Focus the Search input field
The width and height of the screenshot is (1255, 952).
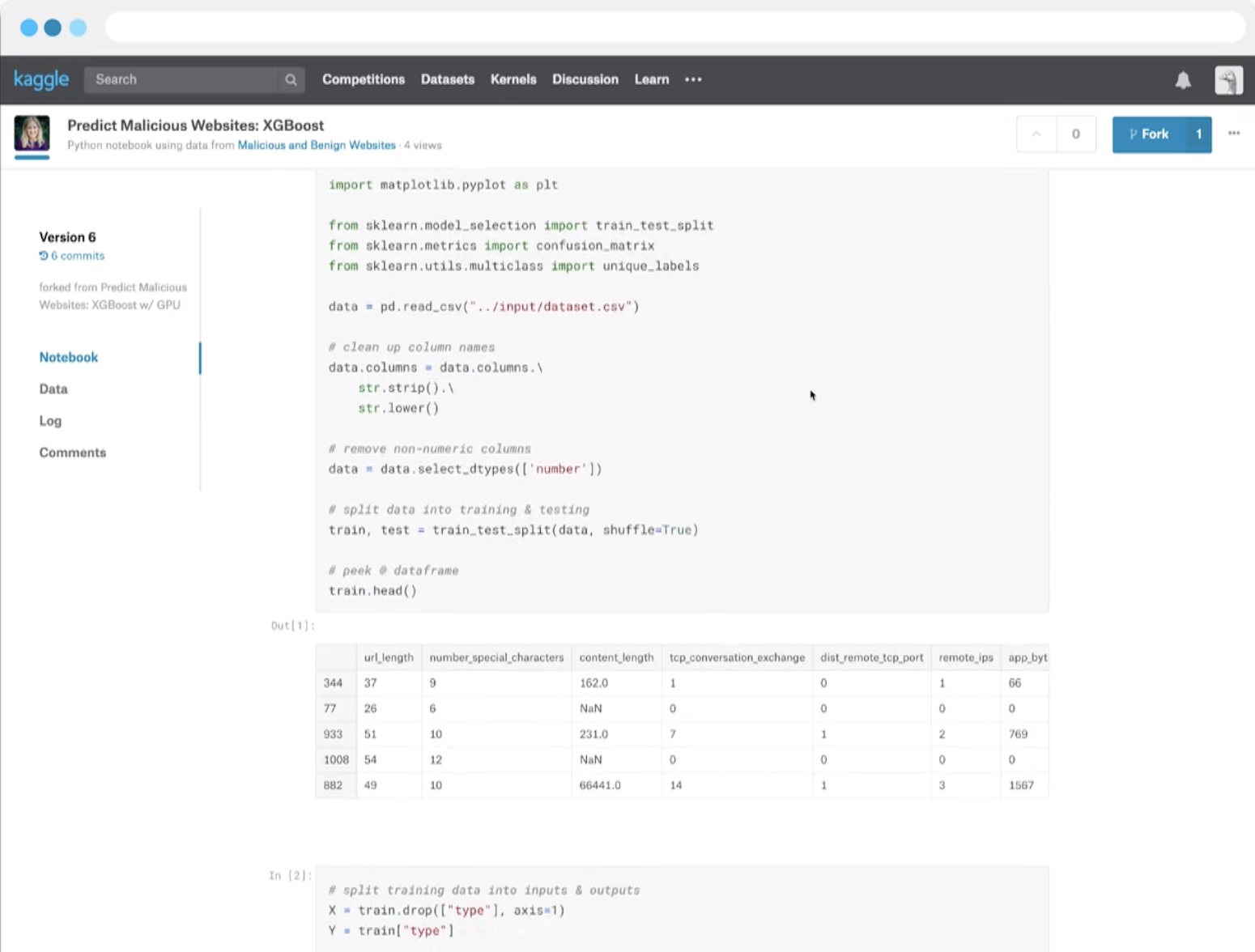coord(182,79)
